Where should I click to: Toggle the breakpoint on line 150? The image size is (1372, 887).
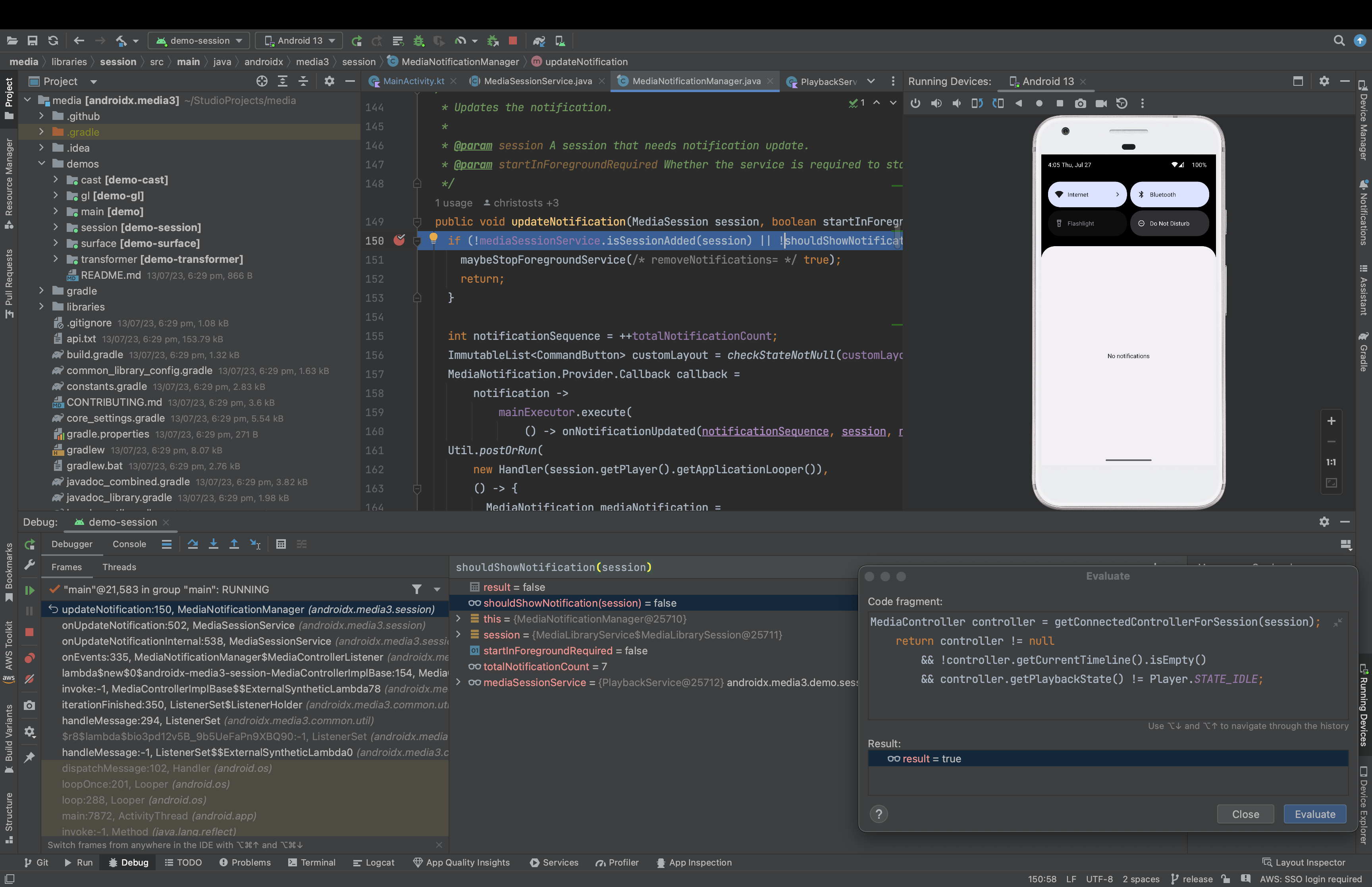[x=399, y=241]
